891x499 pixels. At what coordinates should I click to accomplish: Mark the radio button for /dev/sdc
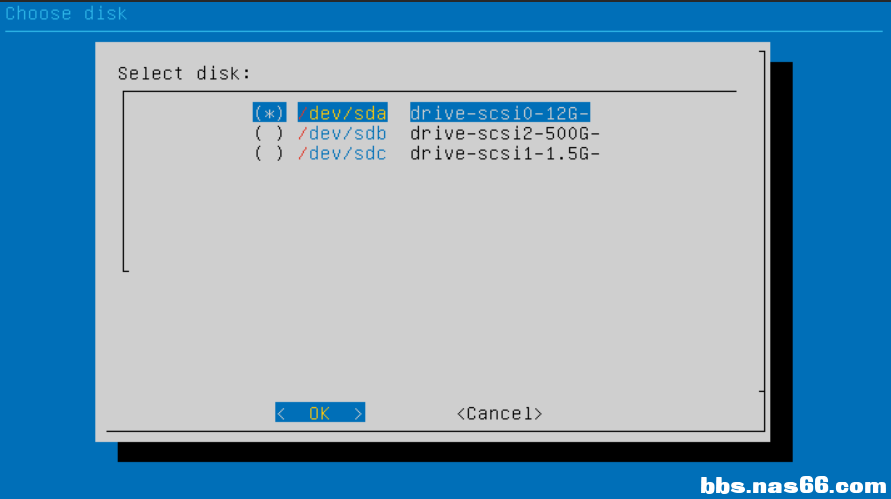[269, 153]
